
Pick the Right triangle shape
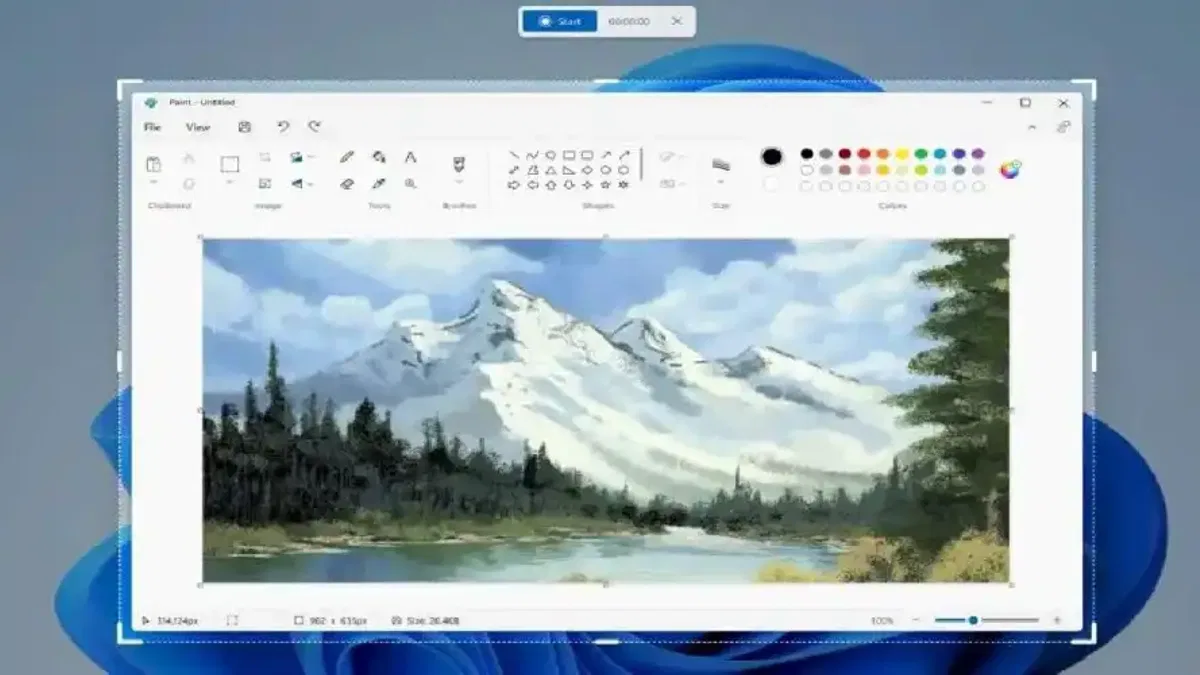(569, 170)
